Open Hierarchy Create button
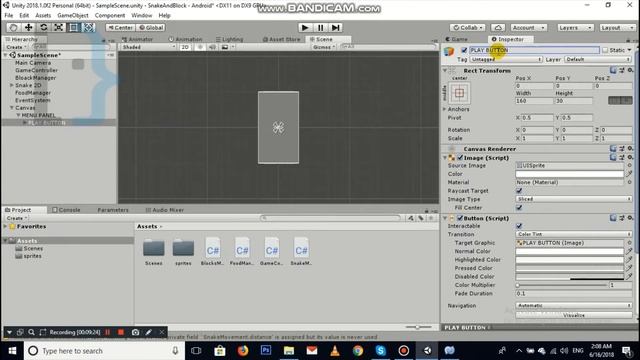Screen dimensions: 640x360 tap(16, 47)
